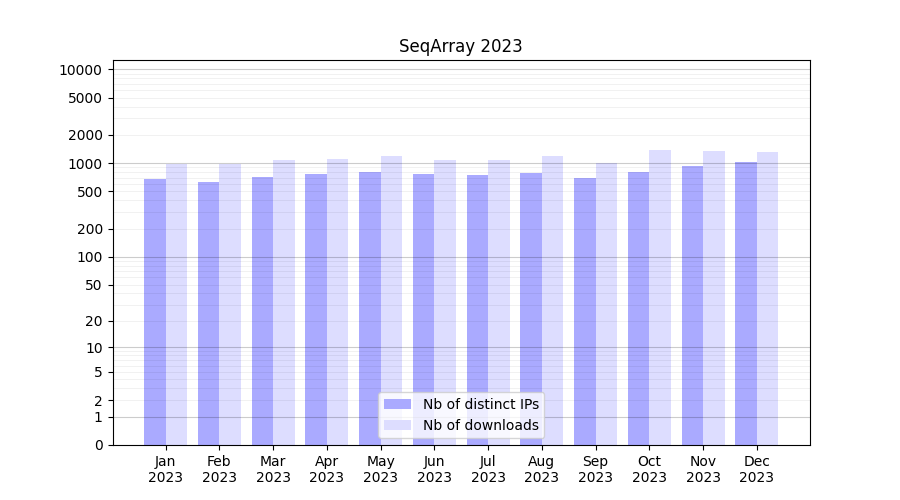Click the 'Nb of distinct IPs' legend swatch
This screenshot has height=500, width=900.
pos(397,404)
